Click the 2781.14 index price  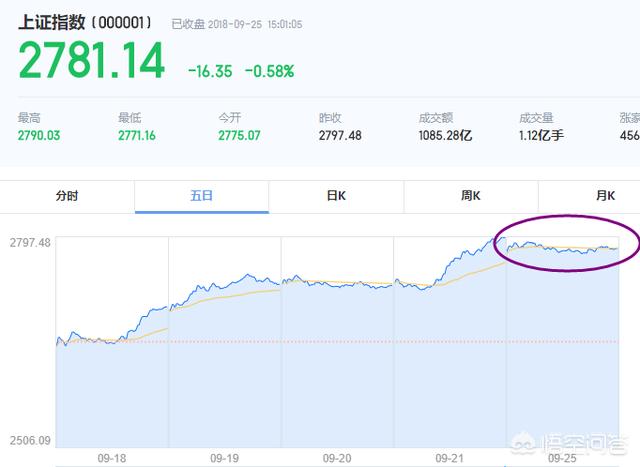(x=92, y=61)
